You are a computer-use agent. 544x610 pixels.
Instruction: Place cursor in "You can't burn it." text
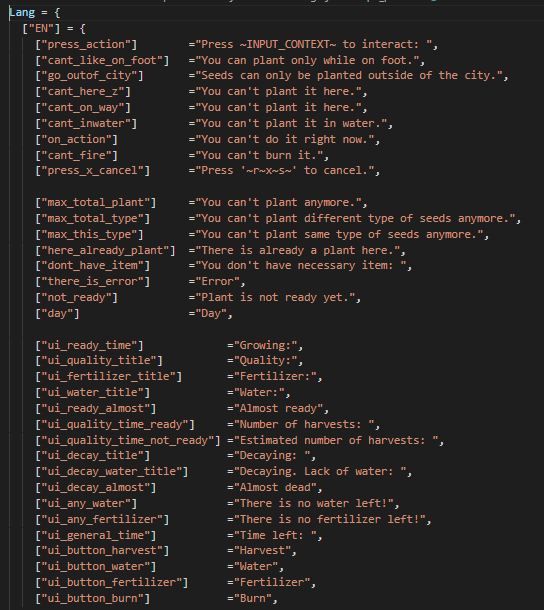coord(261,155)
